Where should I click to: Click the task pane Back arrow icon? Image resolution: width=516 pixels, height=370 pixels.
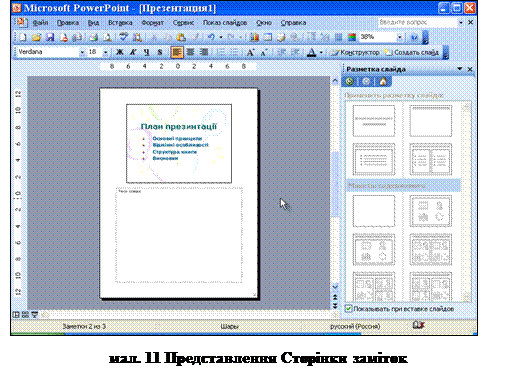pos(349,81)
